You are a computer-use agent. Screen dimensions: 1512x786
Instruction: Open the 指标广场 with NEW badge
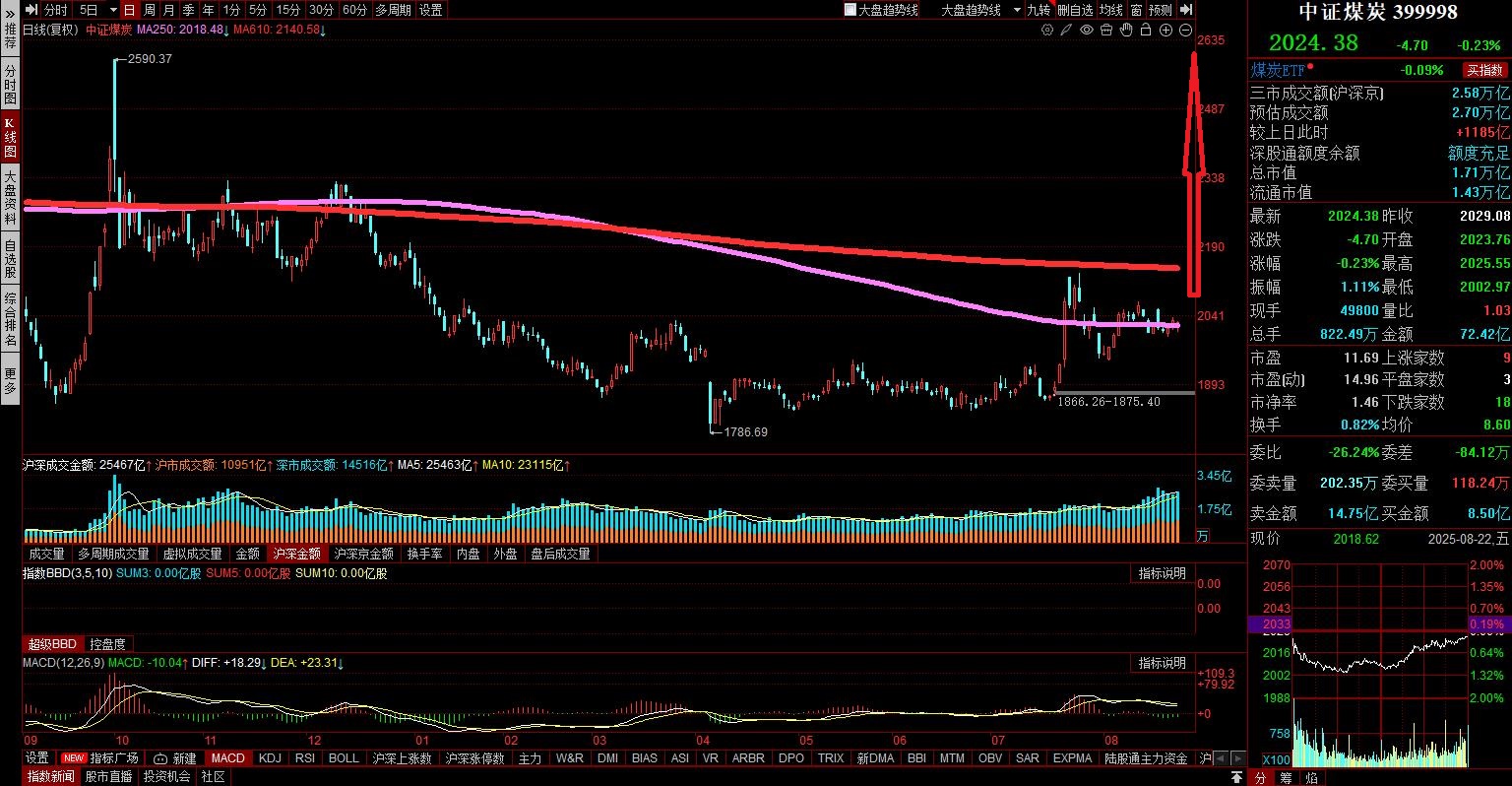(x=100, y=758)
